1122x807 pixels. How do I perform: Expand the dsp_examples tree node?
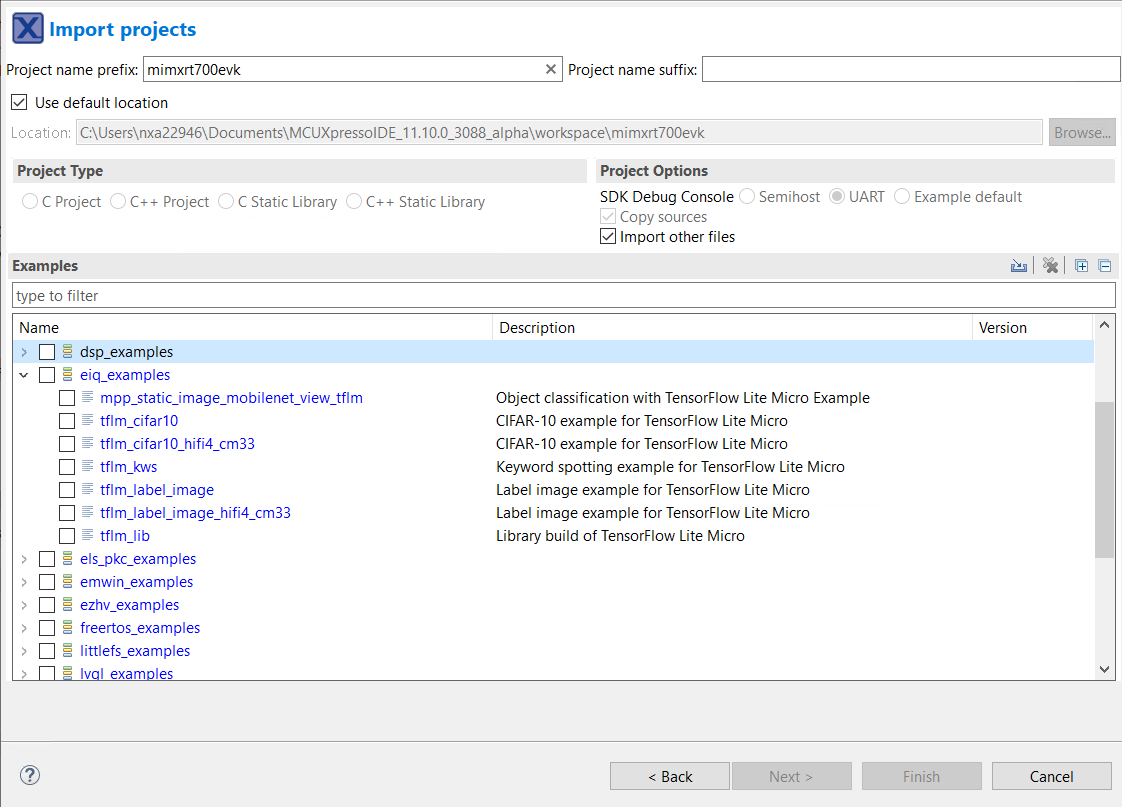(x=24, y=352)
